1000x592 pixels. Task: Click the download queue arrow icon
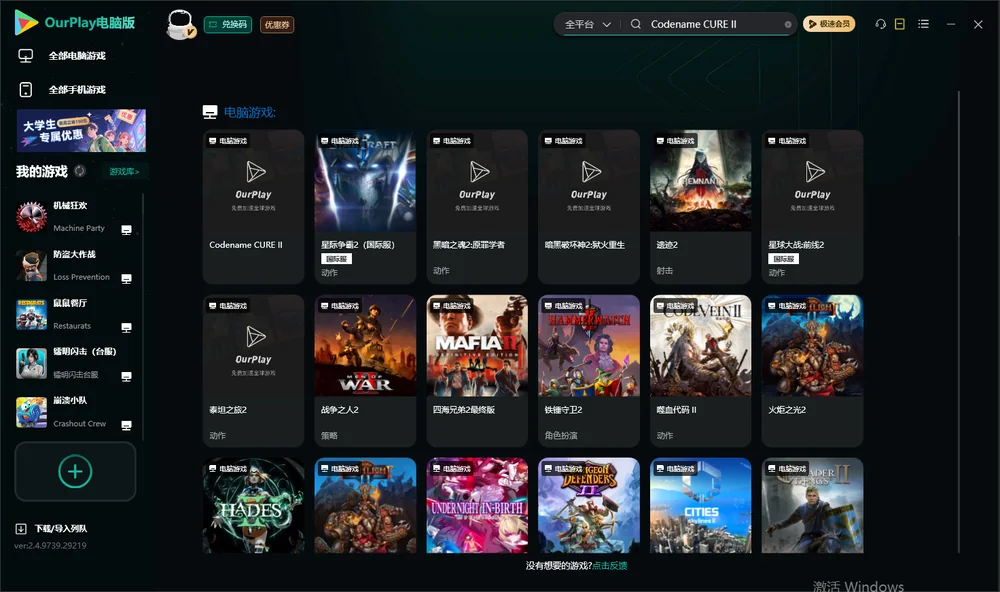pyautogui.click(x=20, y=528)
